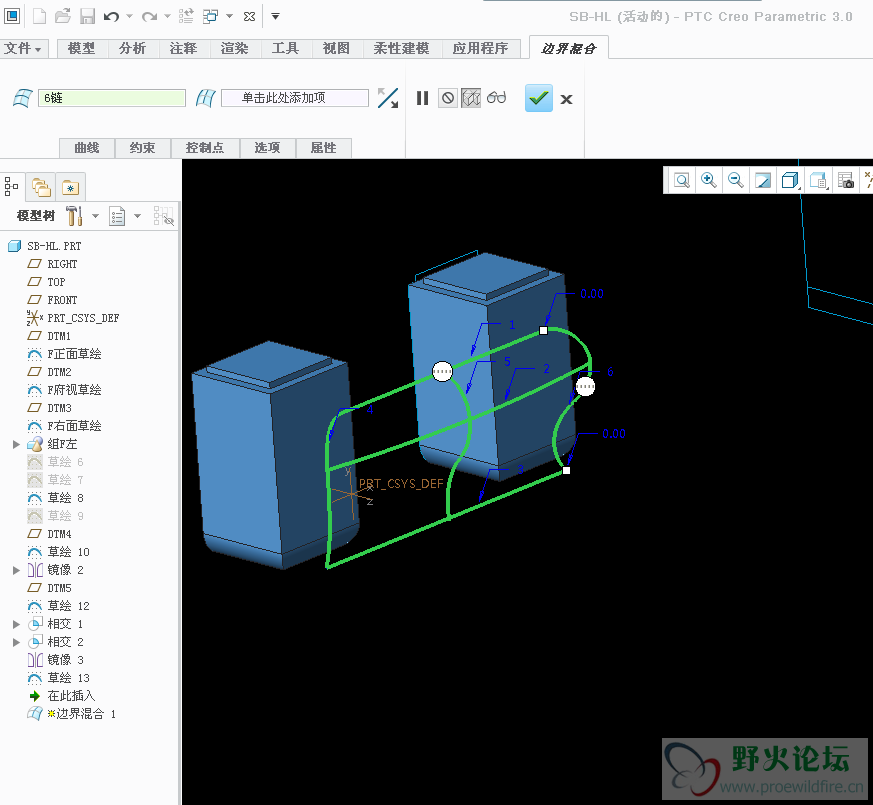Screen dimensions: 873x805
Task: Switch to the 注释 ribbon tab
Action: click(184, 48)
